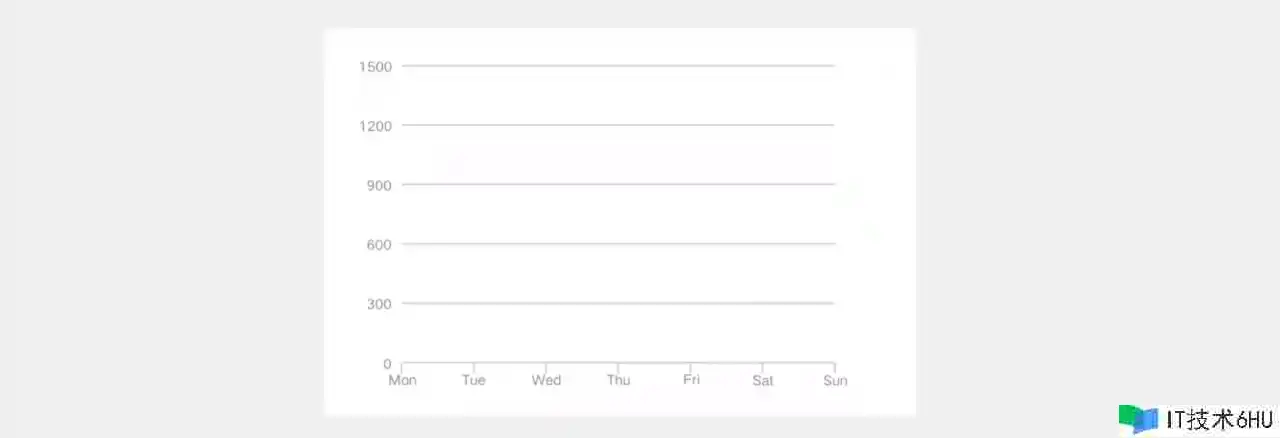Viewport: 1280px width, 438px height.
Task: Click the IT技术6HU watermark text
Action: (1219, 420)
